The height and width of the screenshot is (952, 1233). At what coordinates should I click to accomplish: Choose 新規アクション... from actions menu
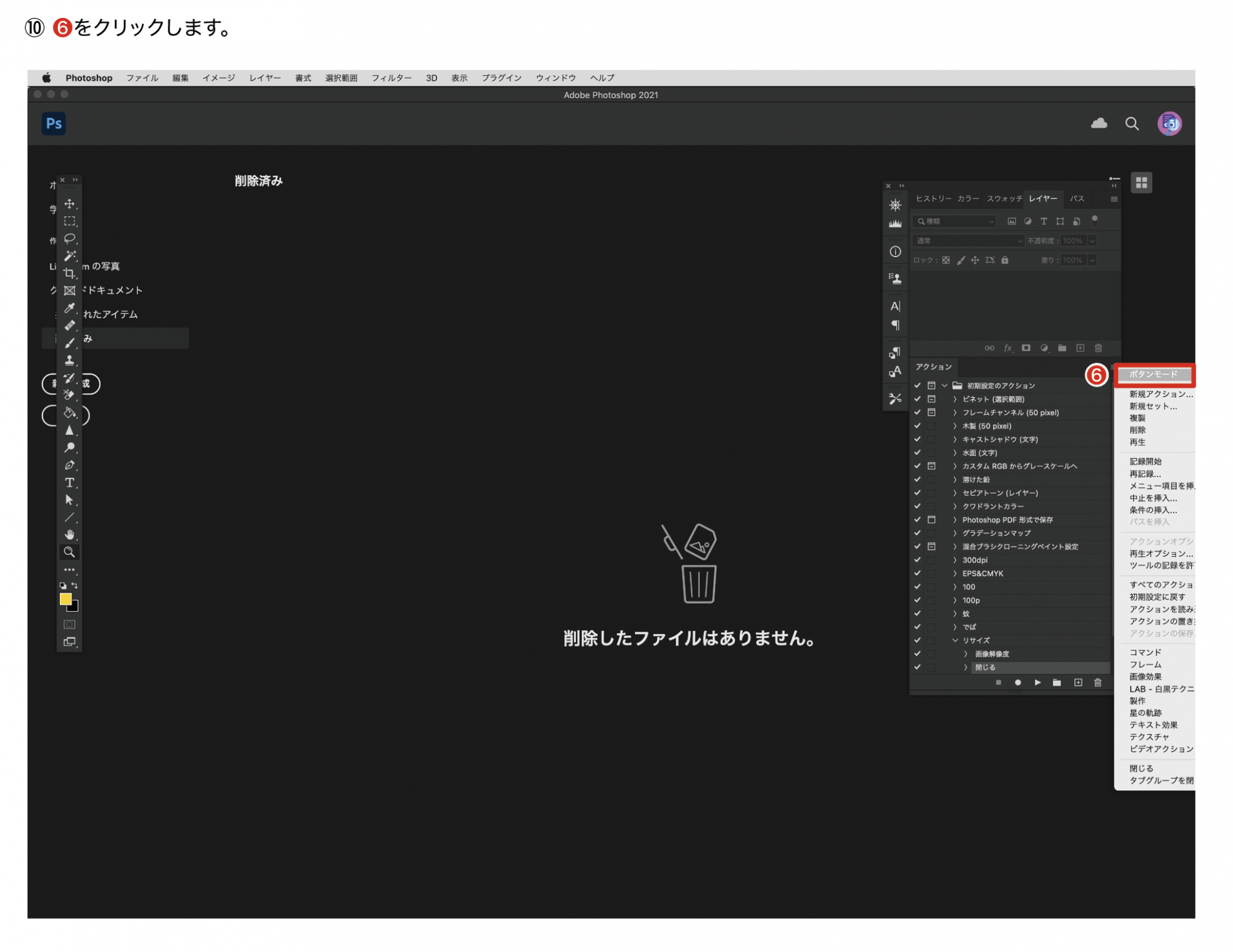(1161, 394)
